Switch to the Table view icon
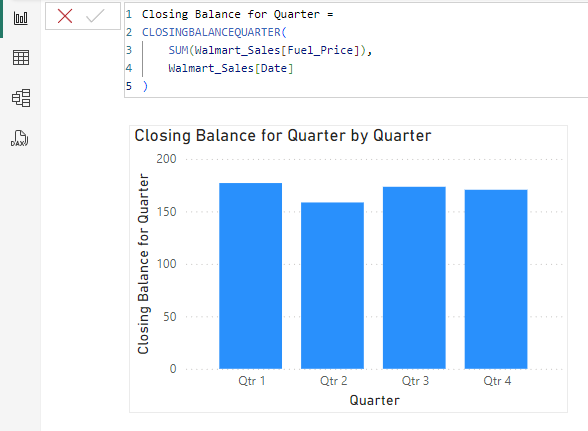 (x=21, y=57)
